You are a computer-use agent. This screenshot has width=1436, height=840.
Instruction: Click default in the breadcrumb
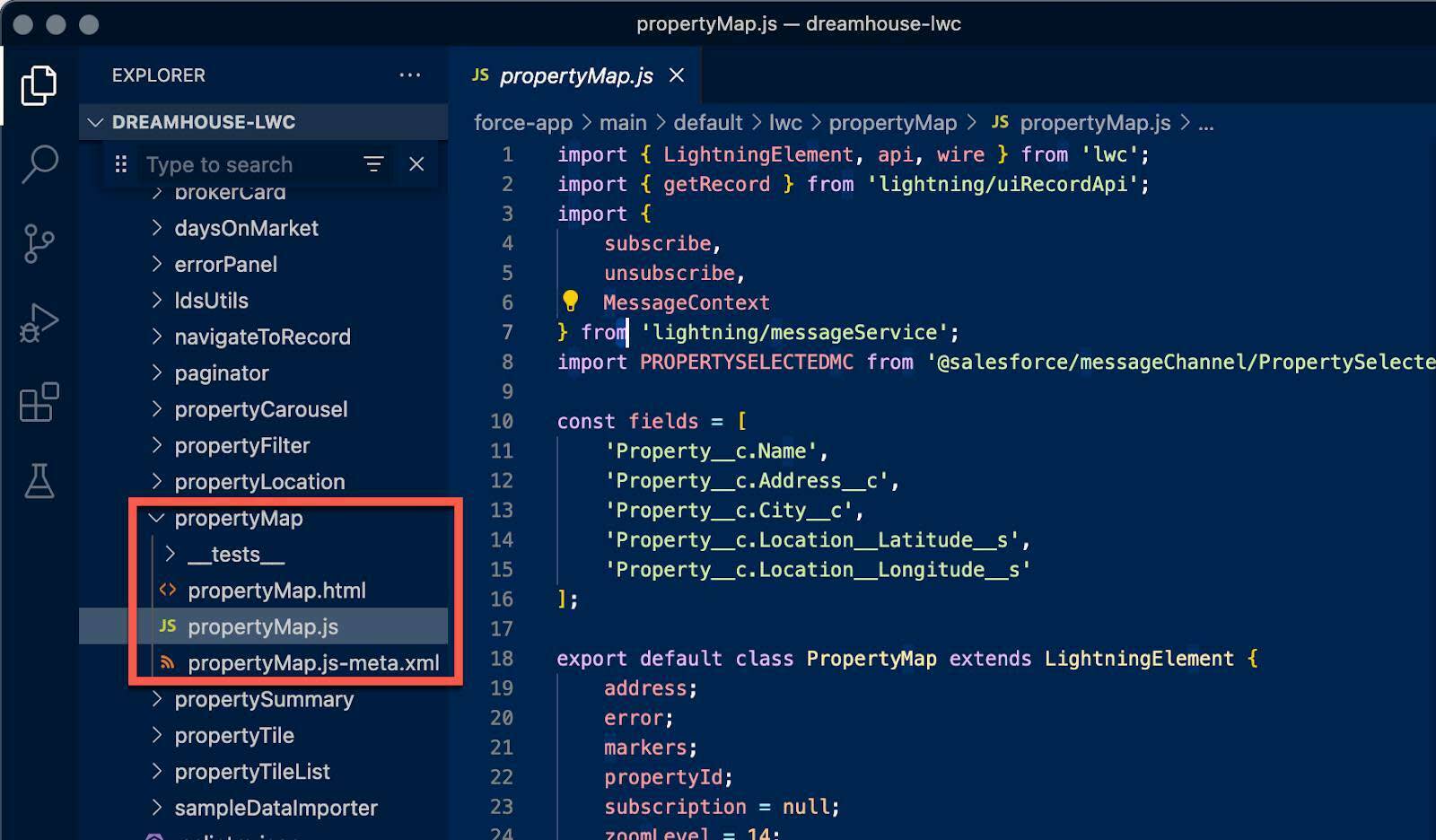708,123
